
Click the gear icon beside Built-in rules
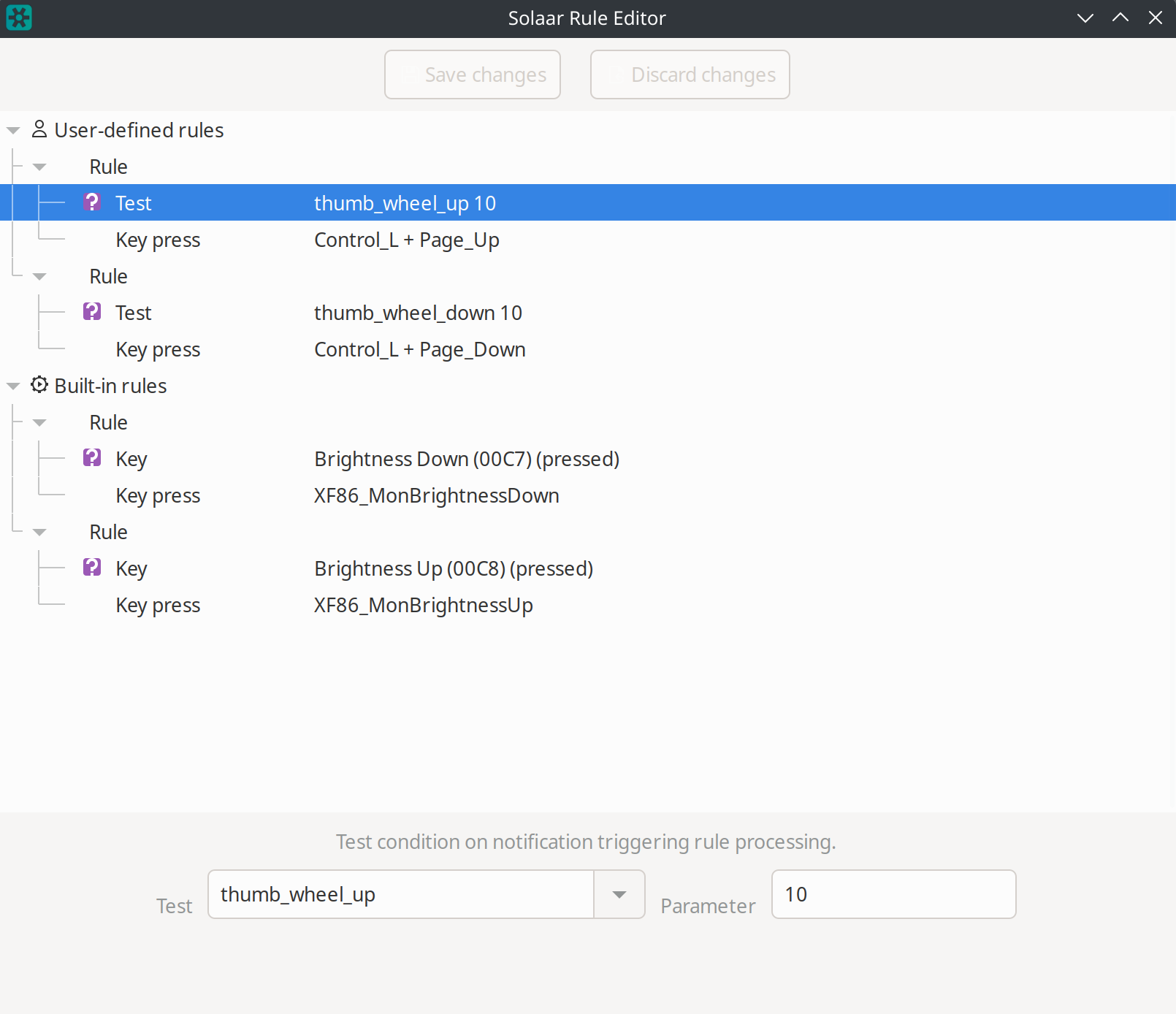point(39,385)
